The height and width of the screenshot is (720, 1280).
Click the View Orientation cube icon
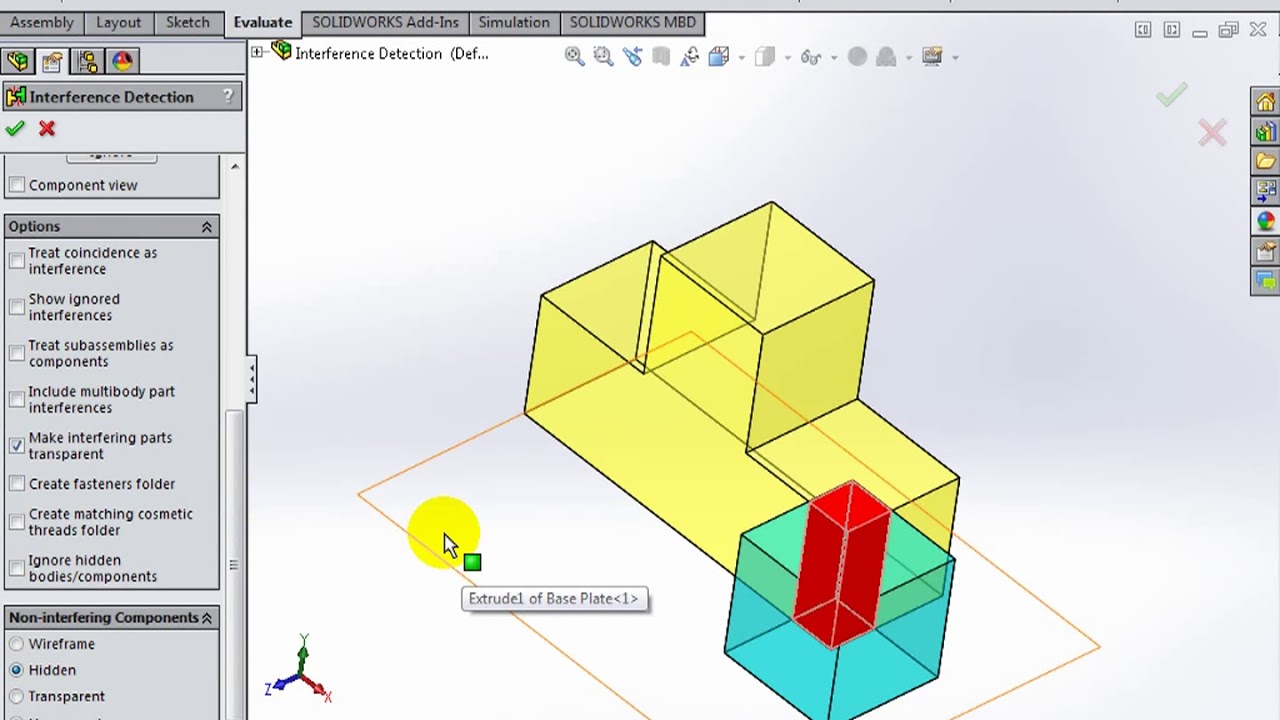click(719, 57)
